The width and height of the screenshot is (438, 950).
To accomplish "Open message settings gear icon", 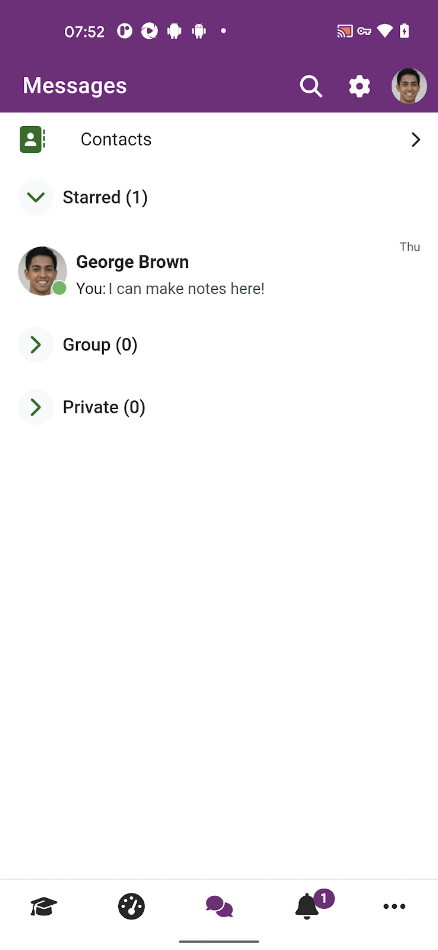I will [359, 87].
